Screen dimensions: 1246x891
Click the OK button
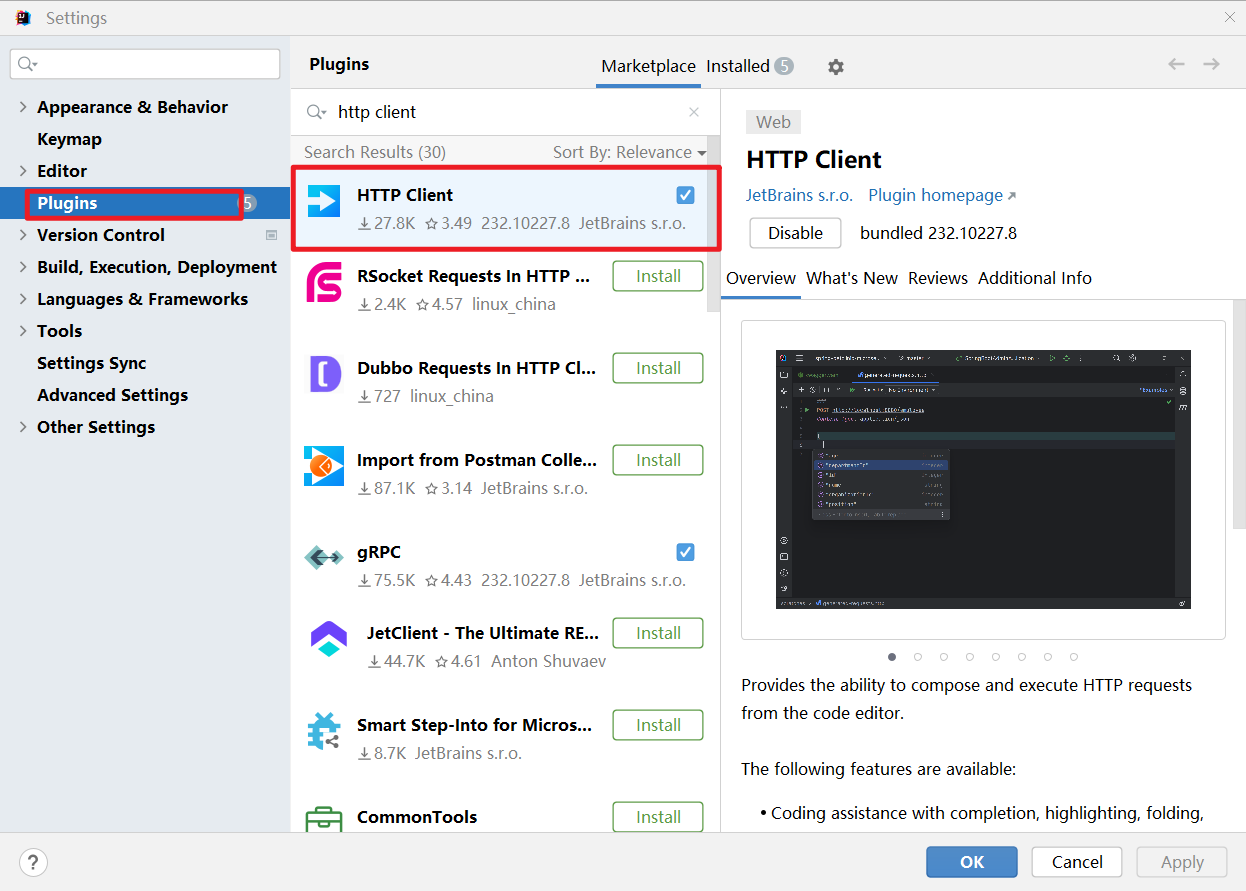point(972,862)
